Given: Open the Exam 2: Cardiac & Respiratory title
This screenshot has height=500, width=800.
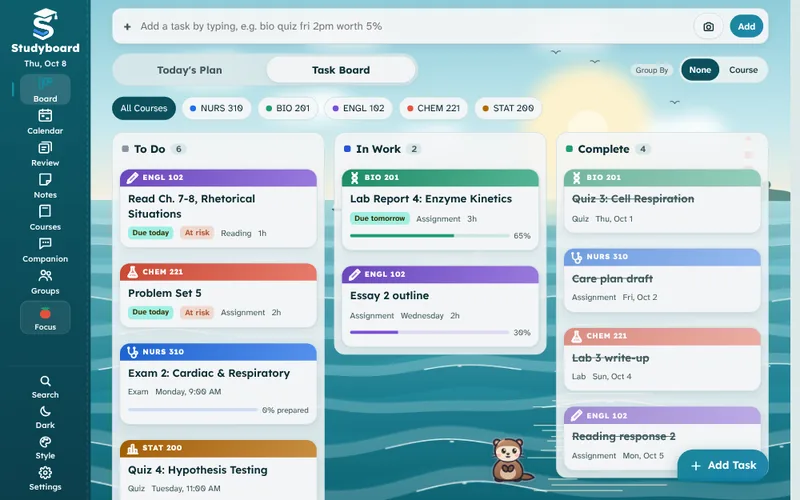Looking at the screenshot, I should [x=209, y=373].
